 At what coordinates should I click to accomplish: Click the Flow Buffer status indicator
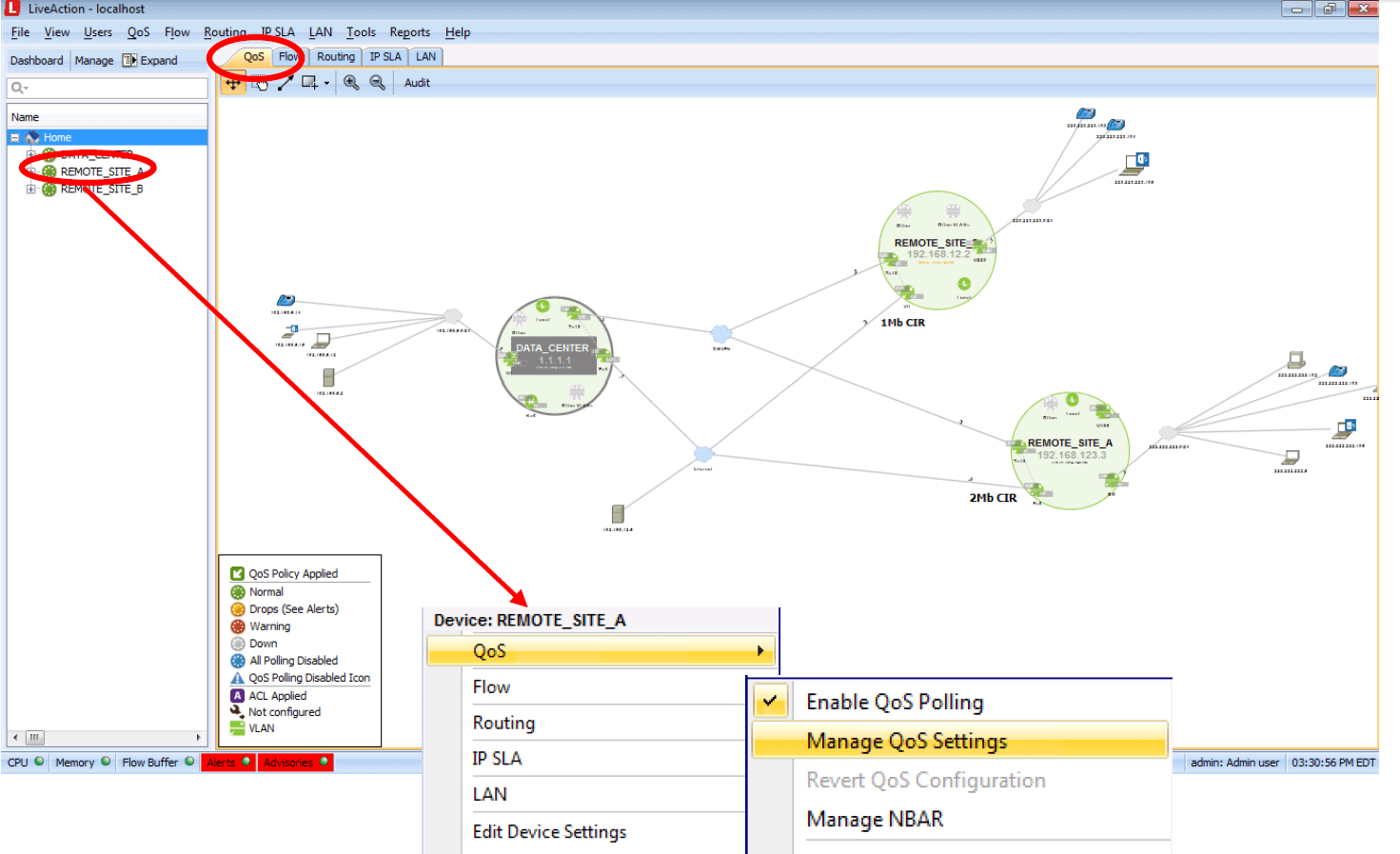tap(158, 763)
